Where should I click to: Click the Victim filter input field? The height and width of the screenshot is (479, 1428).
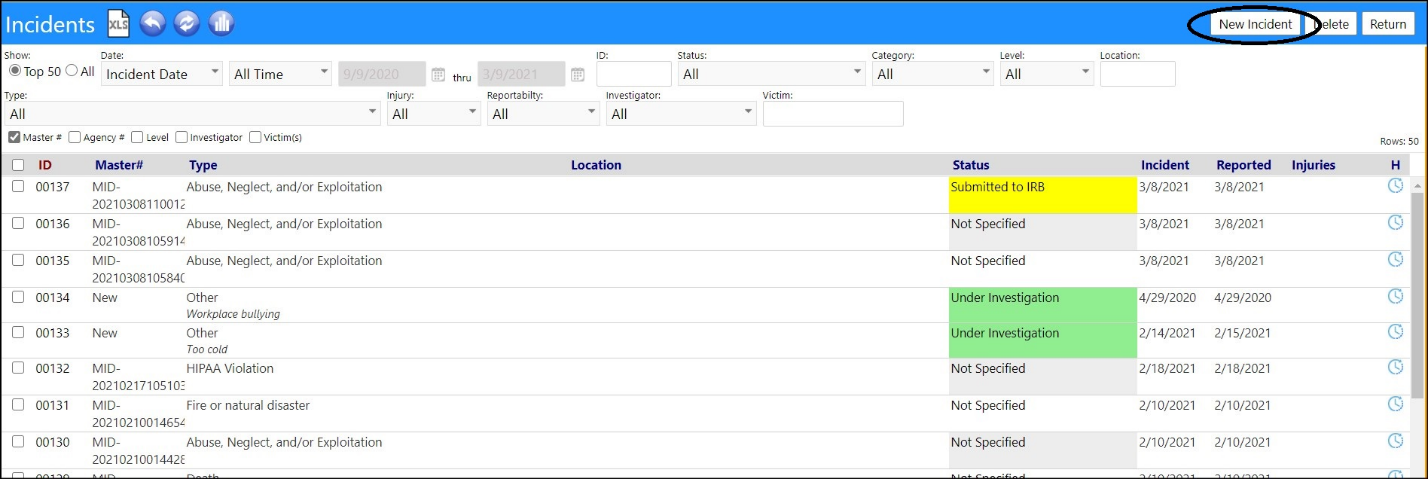point(833,114)
